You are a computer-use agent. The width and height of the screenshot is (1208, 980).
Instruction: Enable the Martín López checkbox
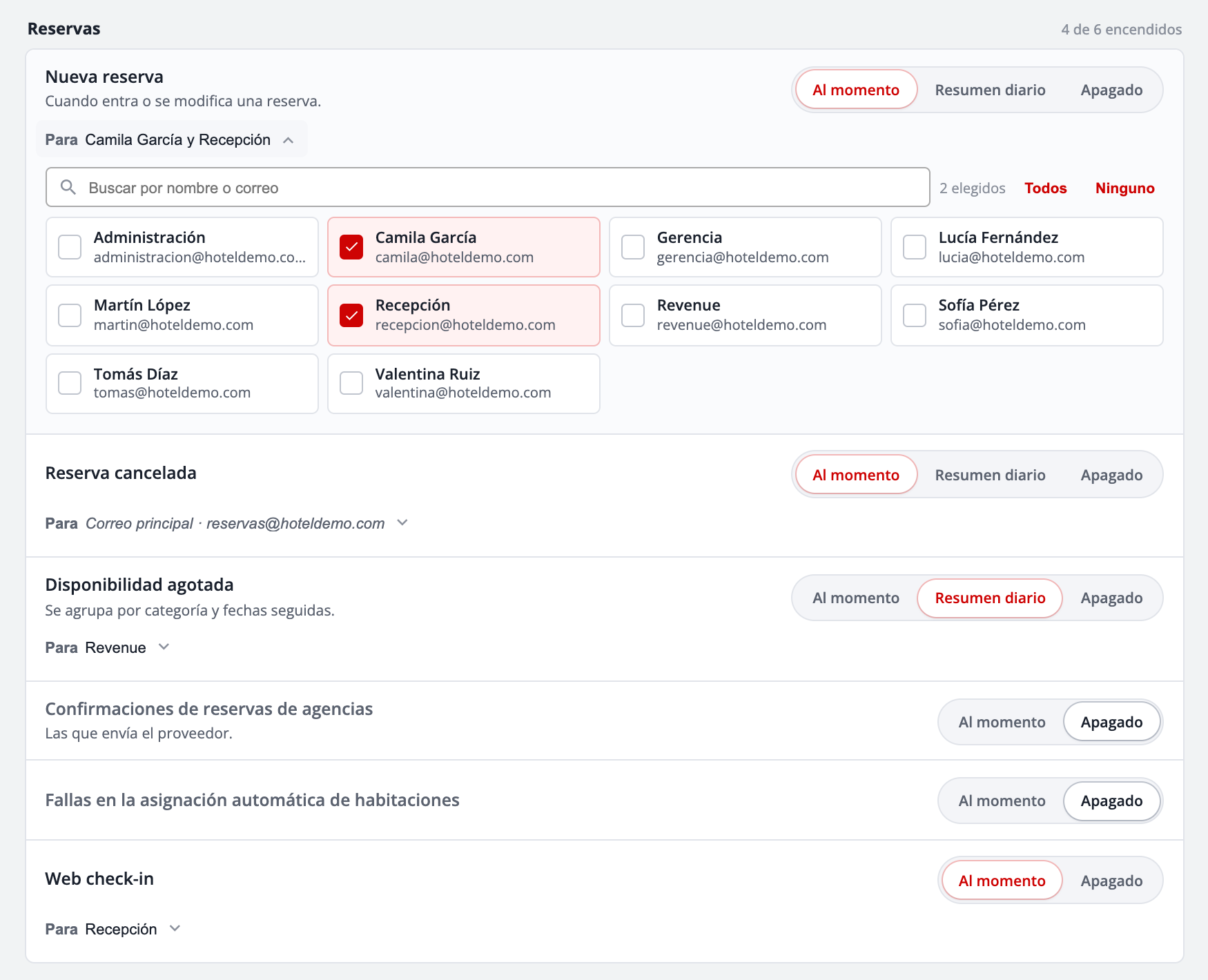coord(70,315)
